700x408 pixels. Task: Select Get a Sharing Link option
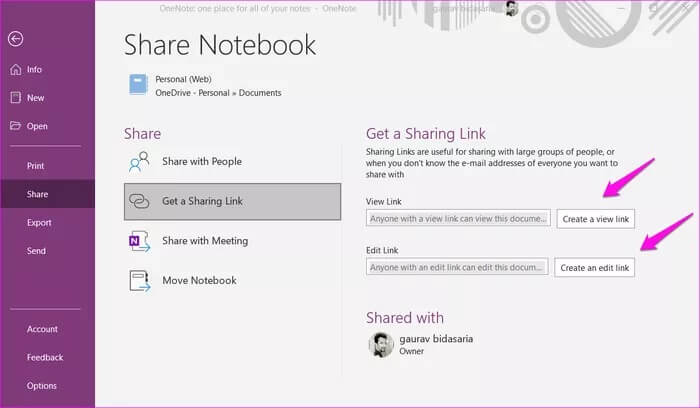[232, 201]
